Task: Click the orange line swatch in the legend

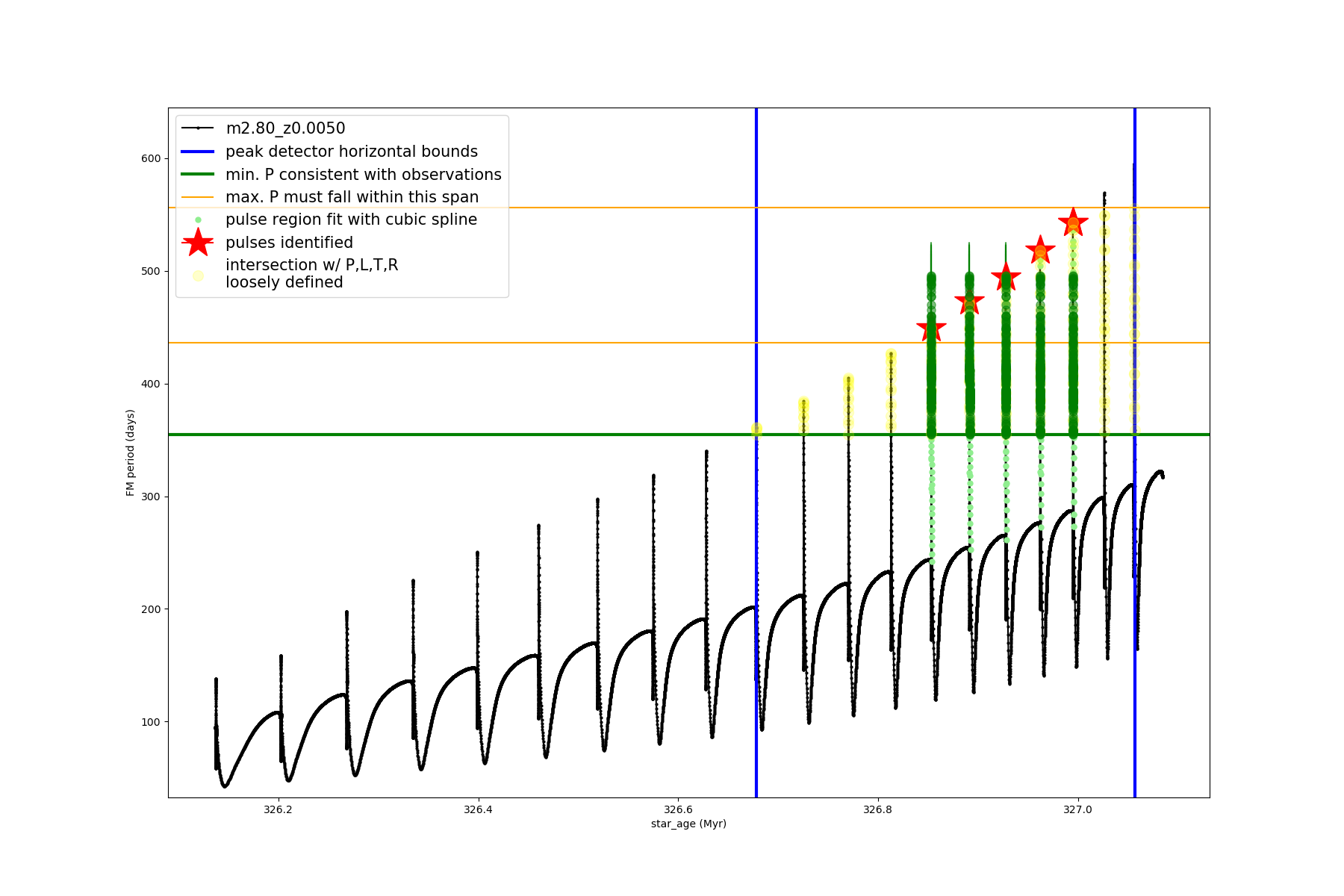Action: (x=198, y=197)
